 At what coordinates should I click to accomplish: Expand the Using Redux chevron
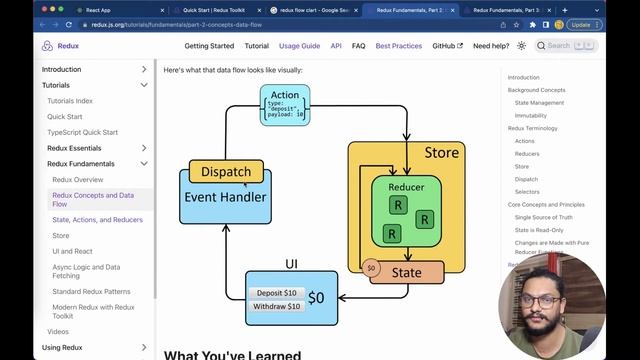pyautogui.click(x=144, y=347)
